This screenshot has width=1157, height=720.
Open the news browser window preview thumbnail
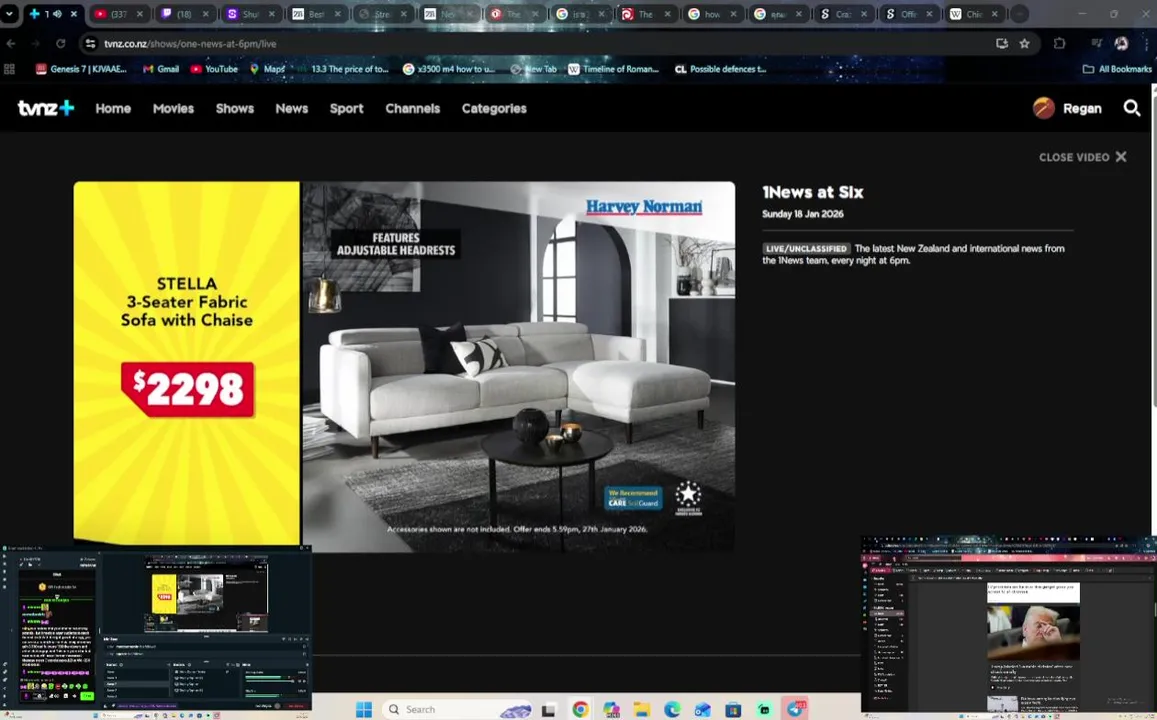(x=1009, y=627)
